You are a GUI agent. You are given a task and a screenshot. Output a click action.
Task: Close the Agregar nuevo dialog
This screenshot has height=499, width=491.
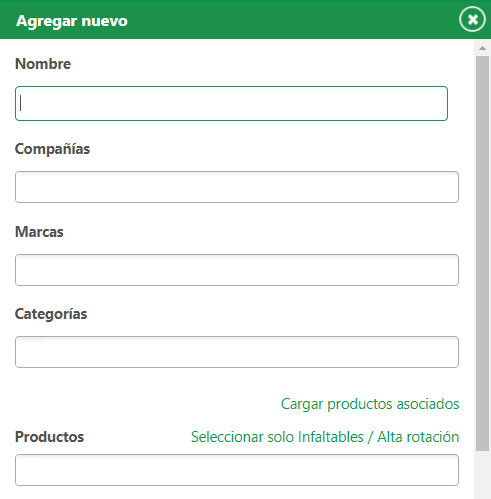coord(472,20)
